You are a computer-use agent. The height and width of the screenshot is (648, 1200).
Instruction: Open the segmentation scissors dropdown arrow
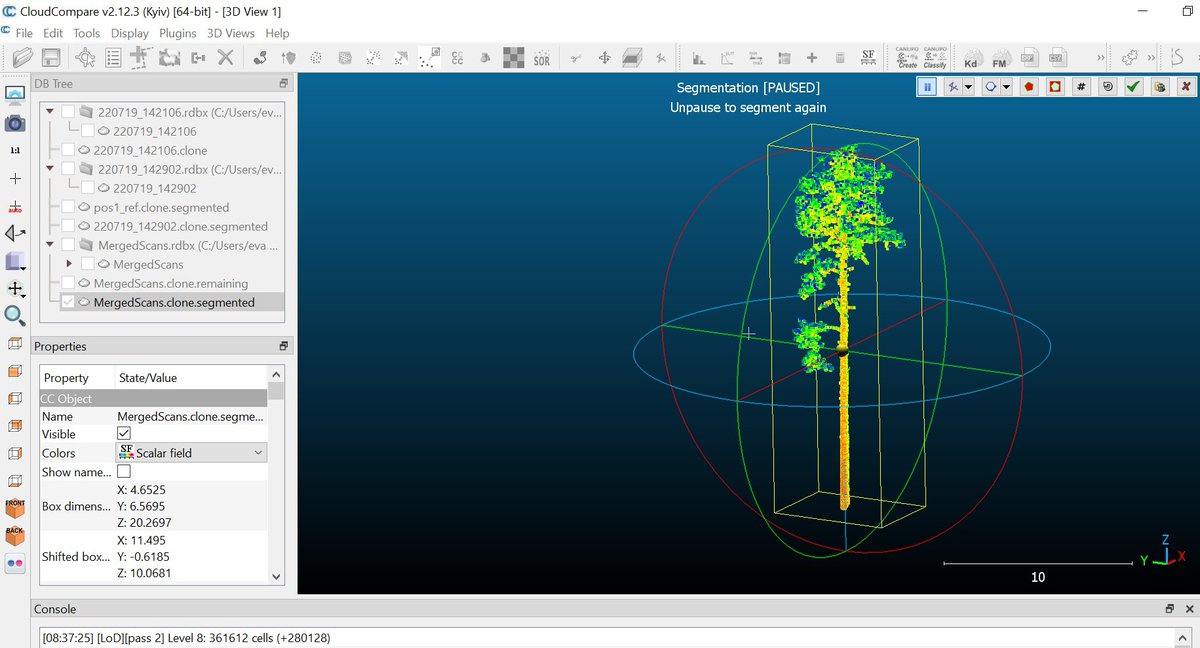coord(968,87)
